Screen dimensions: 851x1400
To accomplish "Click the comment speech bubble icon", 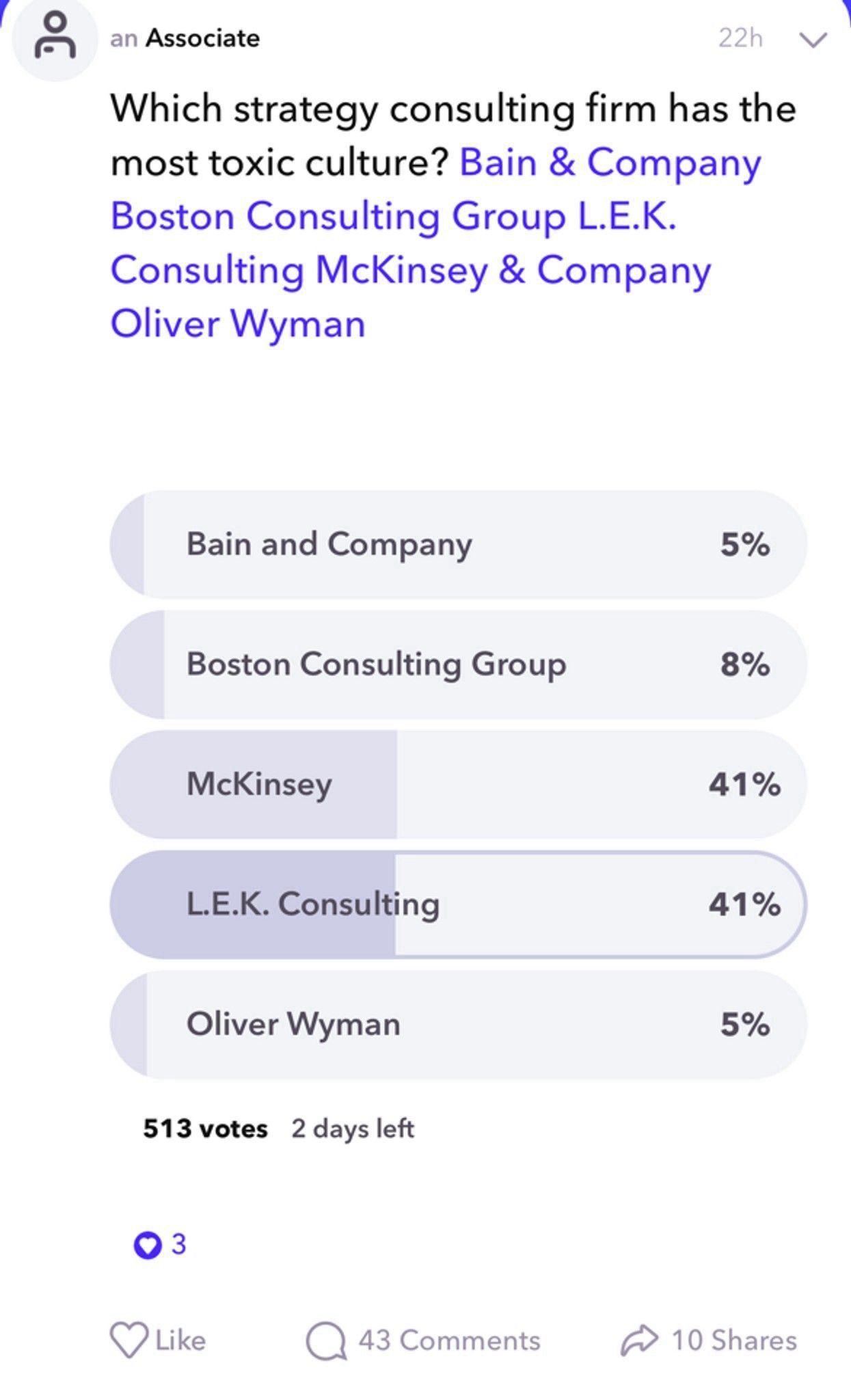I will (x=328, y=1340).
